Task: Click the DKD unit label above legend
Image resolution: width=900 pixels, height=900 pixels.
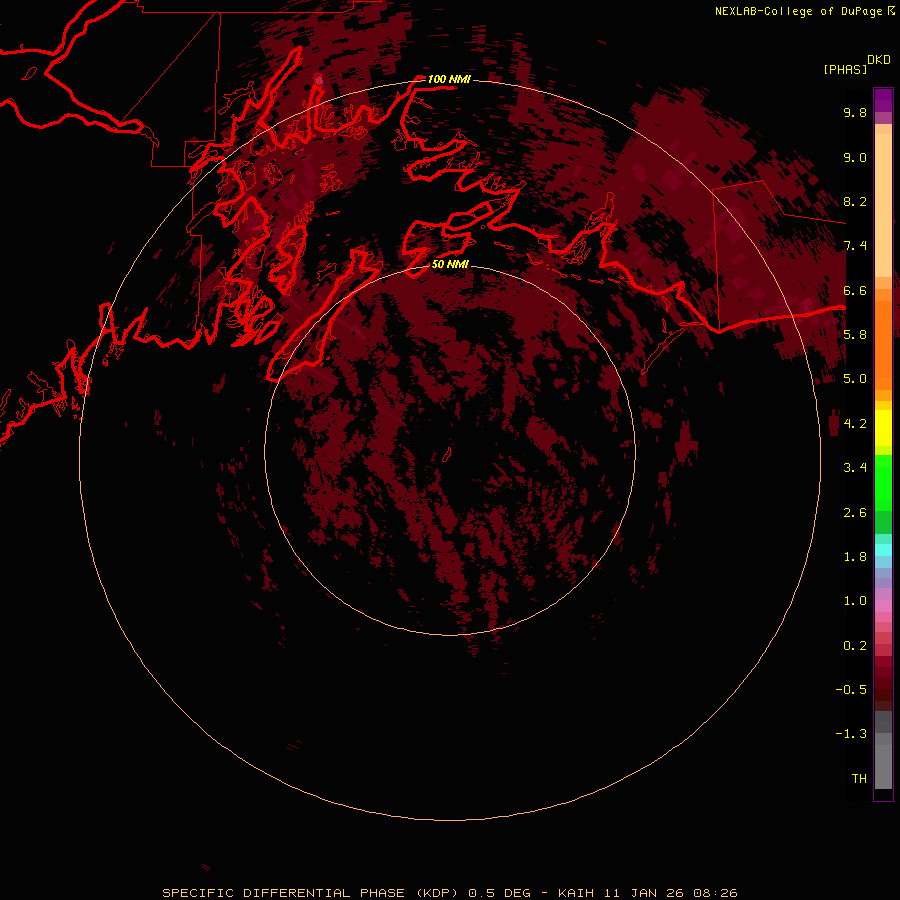Action: point(879,60)
